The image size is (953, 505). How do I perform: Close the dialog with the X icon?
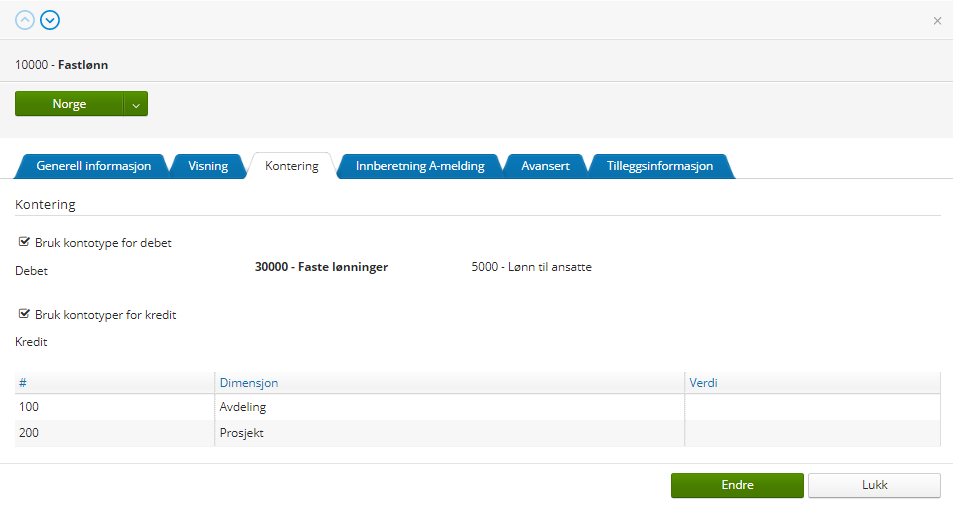(937, 21)
